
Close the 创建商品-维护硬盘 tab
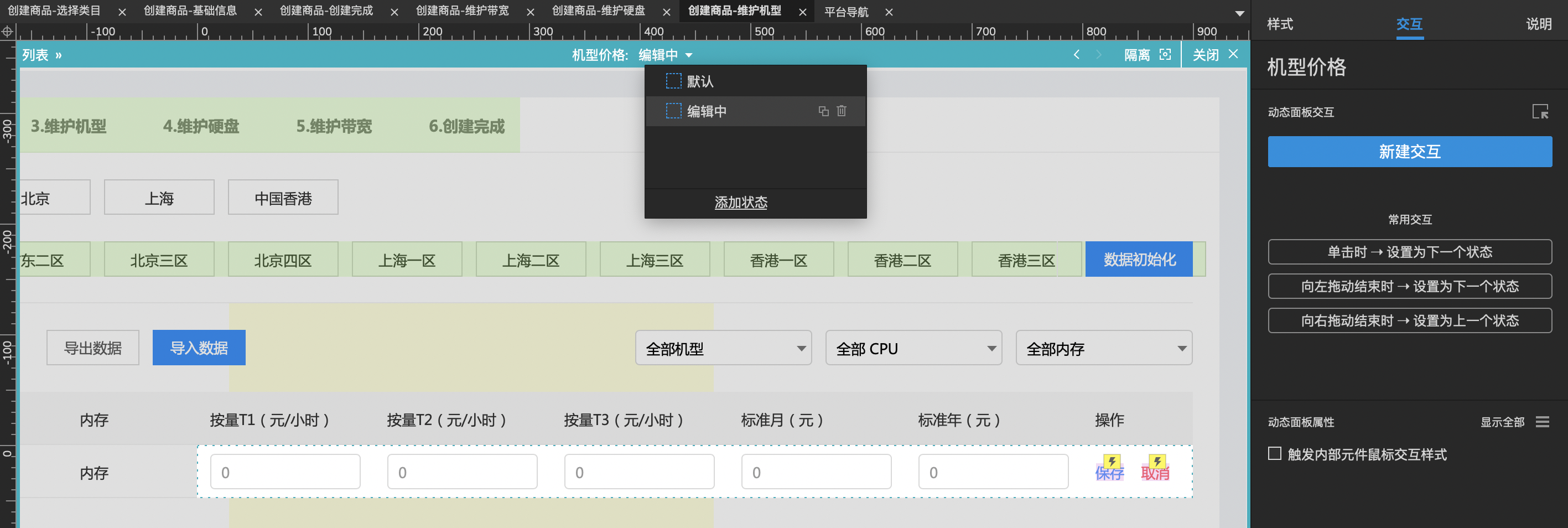pos(667,12)
